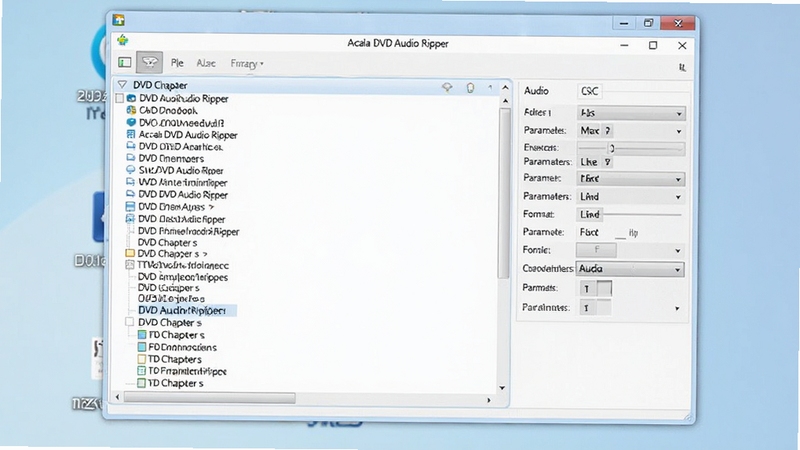Click the Lind button on the Format row
800x450 pixels.
click(x=590, y=215)
